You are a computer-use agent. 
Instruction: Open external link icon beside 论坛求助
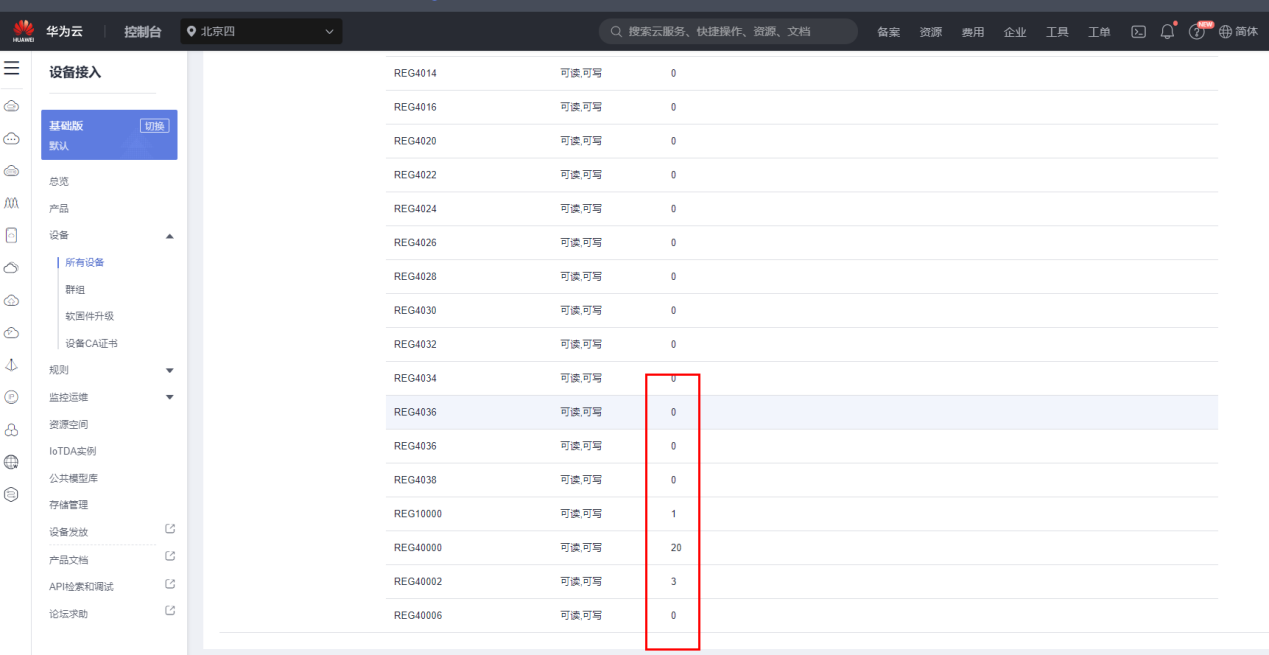pos(170,611)
